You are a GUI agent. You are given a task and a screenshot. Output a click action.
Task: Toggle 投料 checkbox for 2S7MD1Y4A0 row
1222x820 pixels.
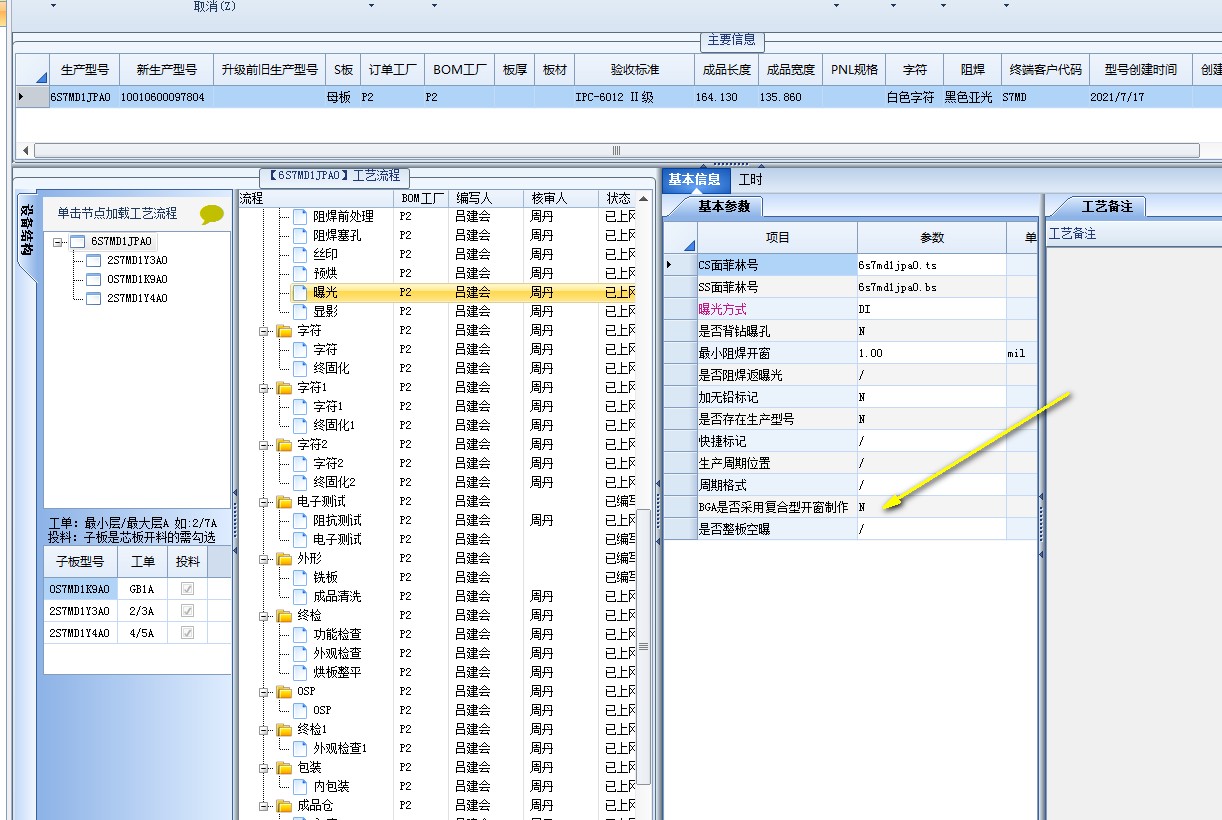(187, 633)
